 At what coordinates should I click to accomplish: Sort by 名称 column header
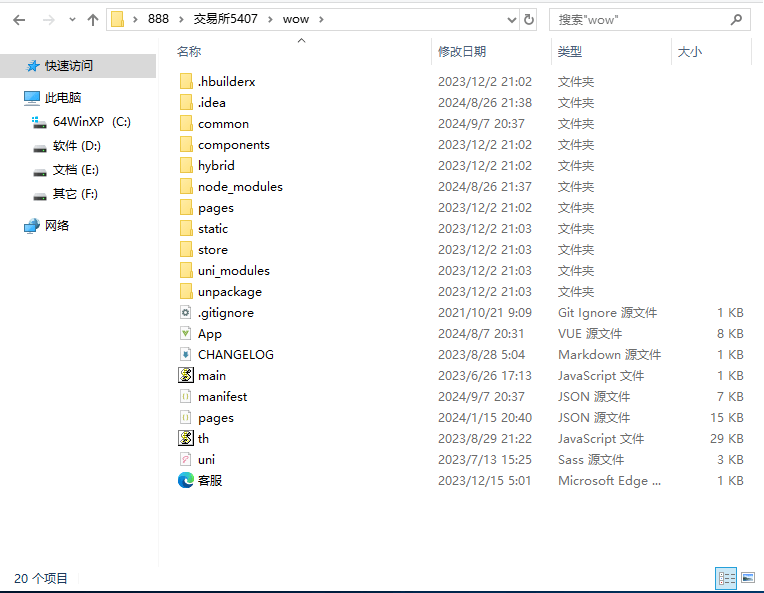point(189,52)
